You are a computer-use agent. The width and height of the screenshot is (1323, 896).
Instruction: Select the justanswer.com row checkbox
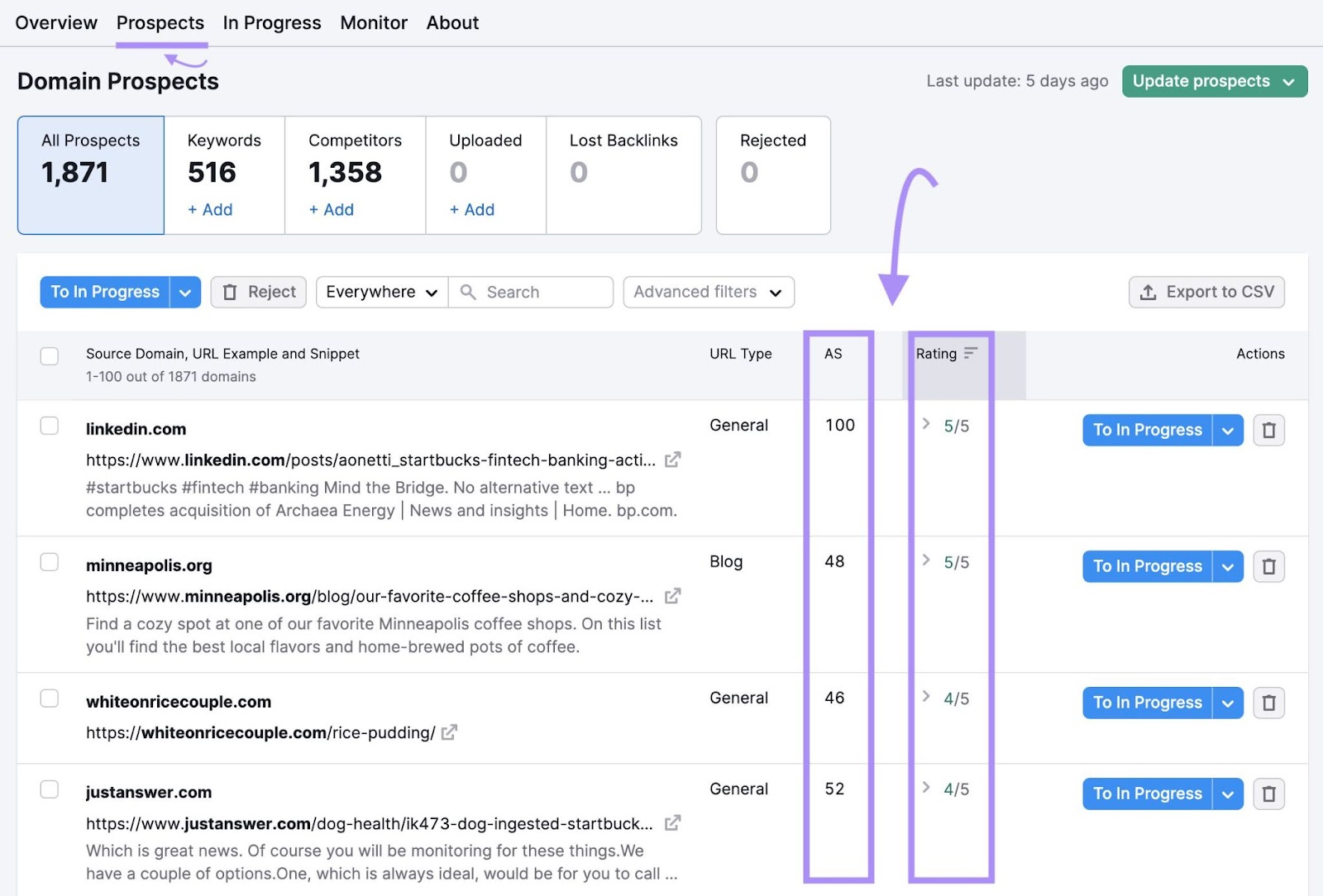click(49, 789)
